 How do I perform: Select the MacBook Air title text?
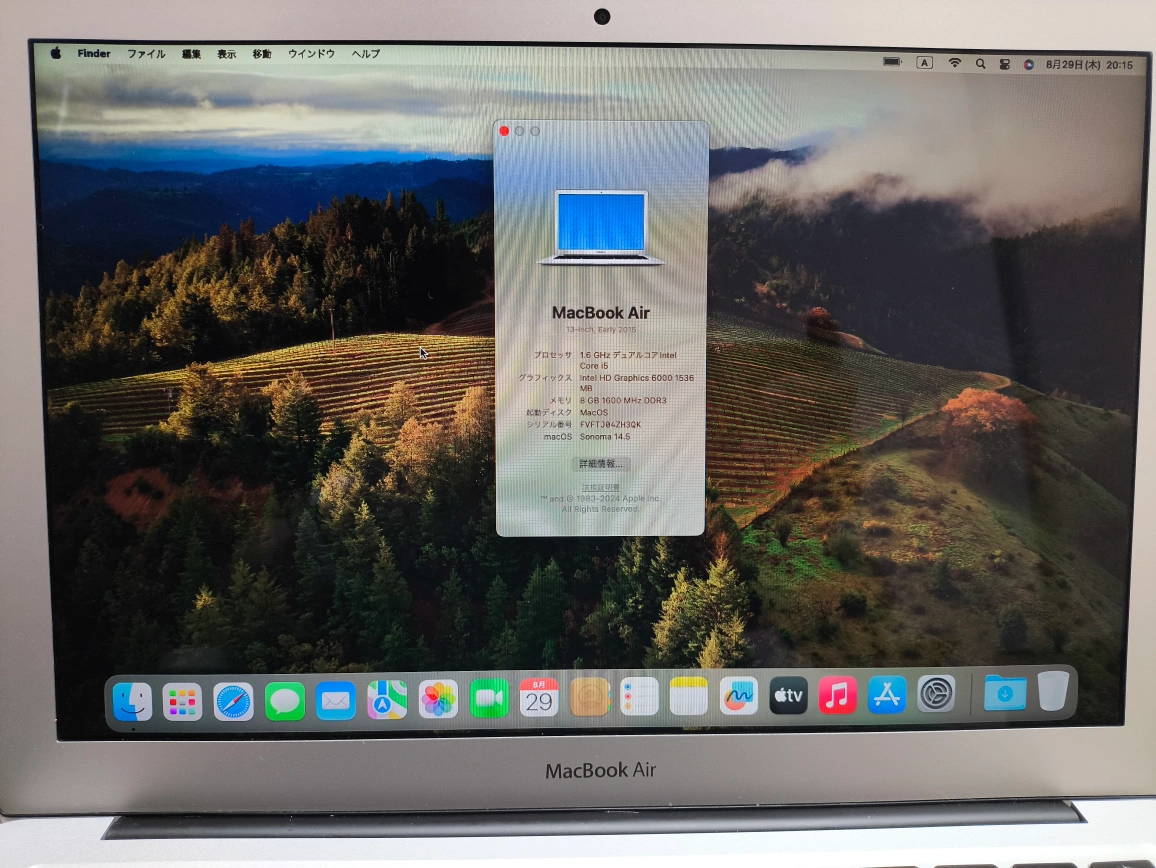click(601, 313)
